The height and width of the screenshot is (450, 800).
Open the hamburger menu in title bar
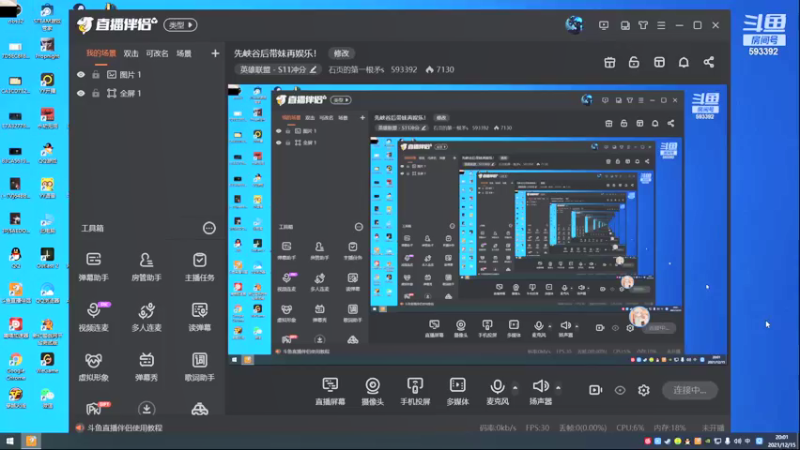point(661,25)
